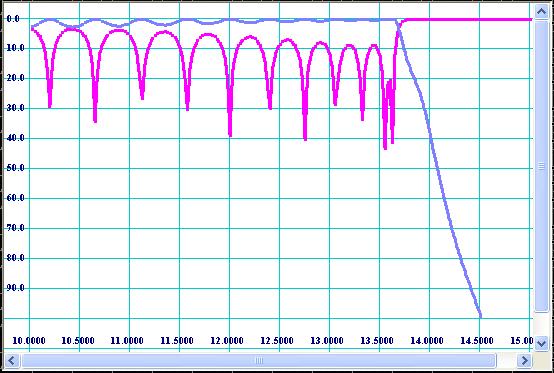Select the 10.0000 x-axis label
The height and width of the screenshot is (373, 554).
click(x=29, y=341)
